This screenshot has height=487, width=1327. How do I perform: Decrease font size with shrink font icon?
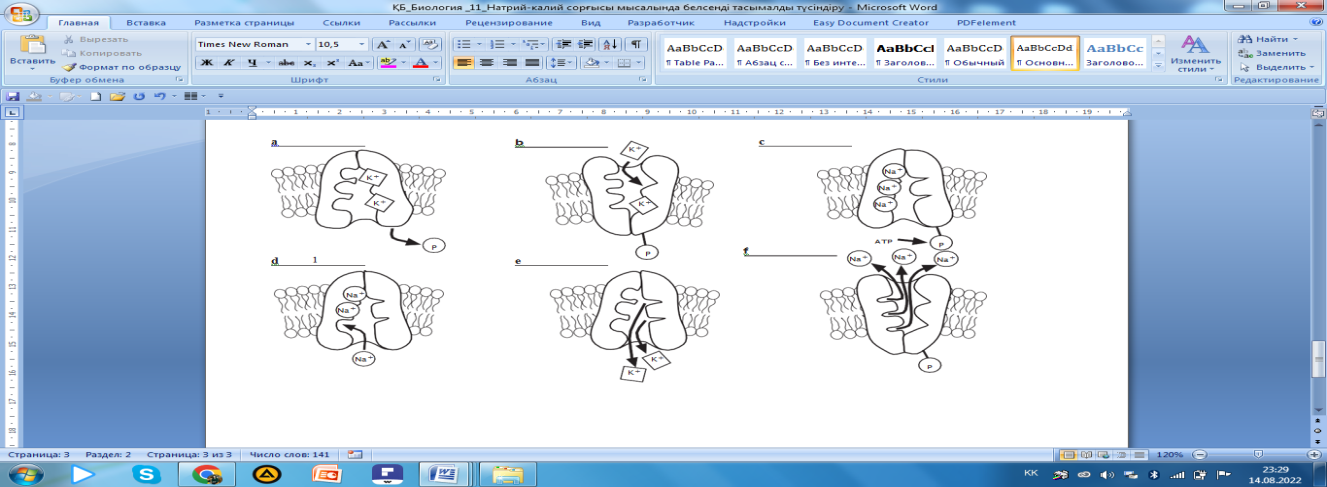404,45
